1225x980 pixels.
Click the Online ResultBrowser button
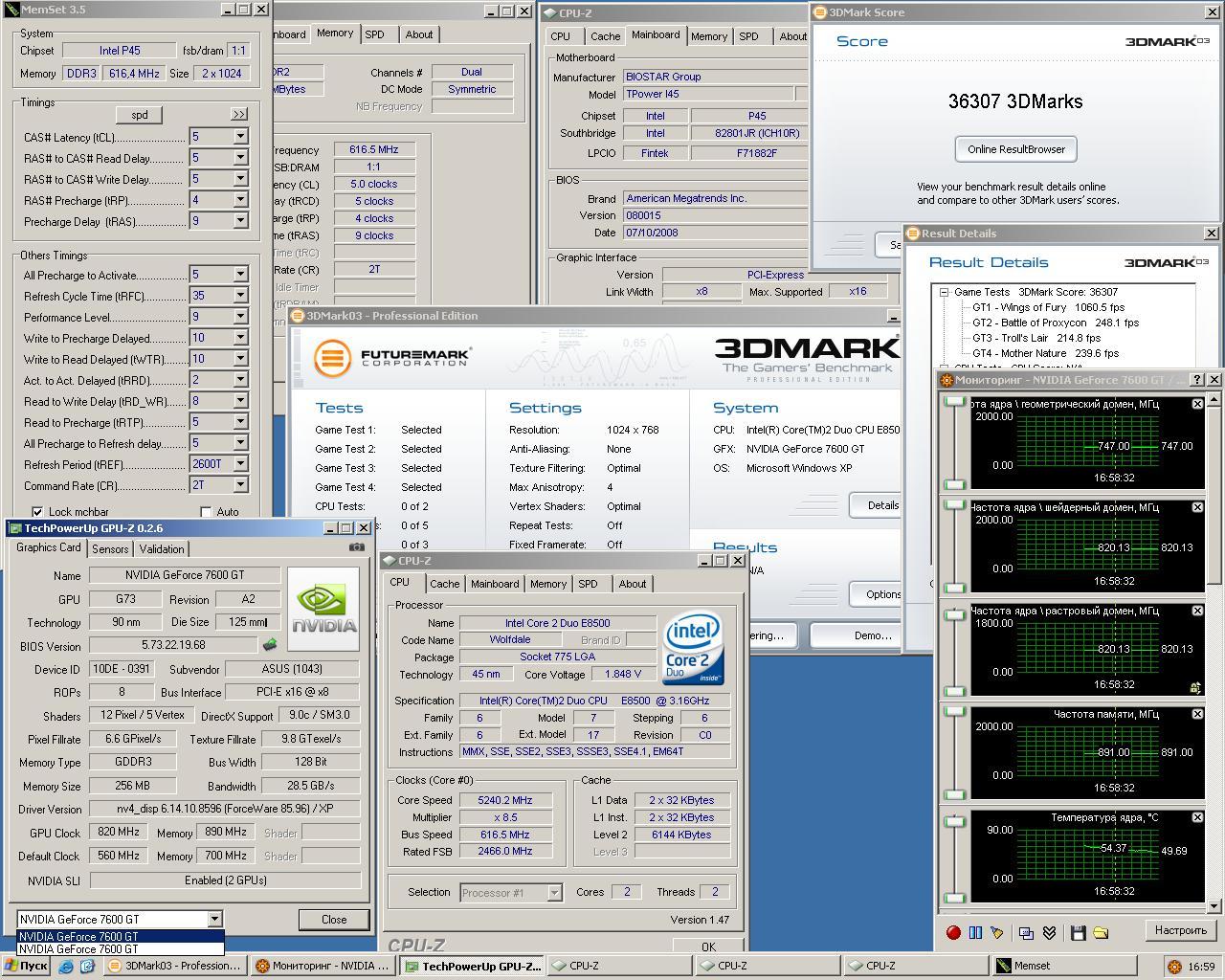point(1015,149)
